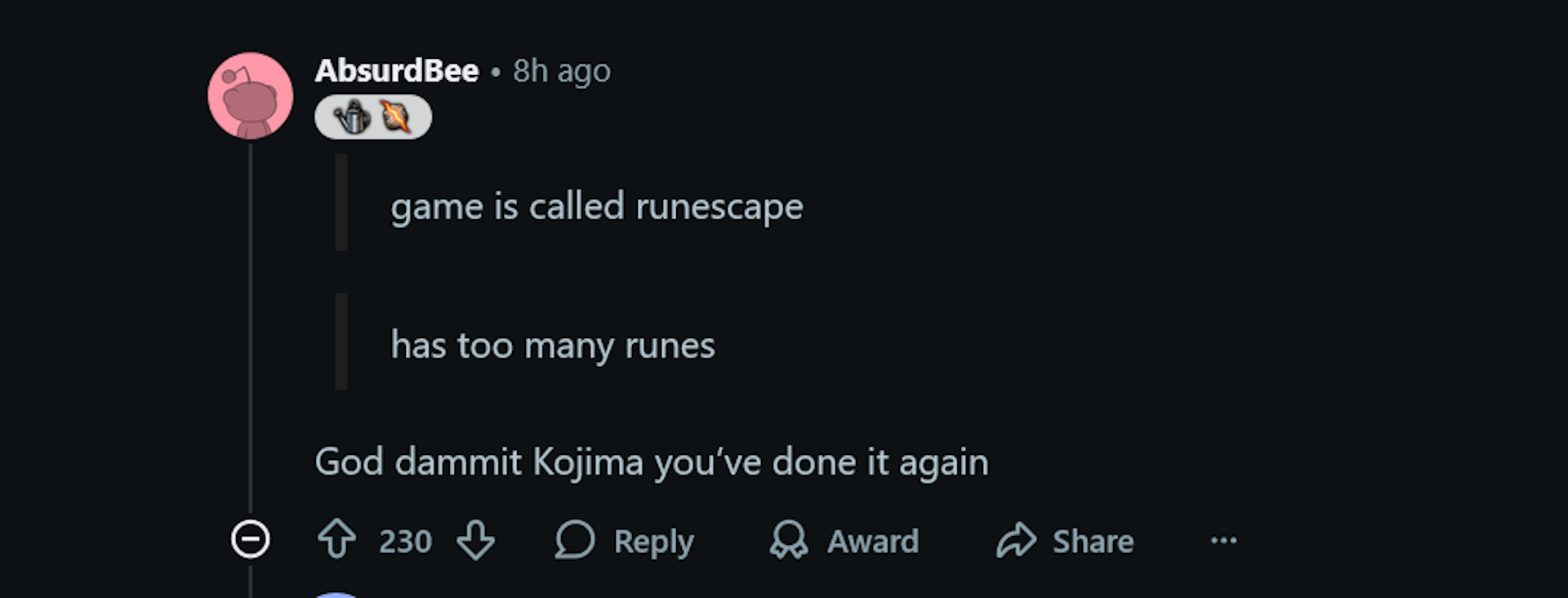Open AbsurdBee's profile via username
1568x598 pixels.
pos(397,70)
